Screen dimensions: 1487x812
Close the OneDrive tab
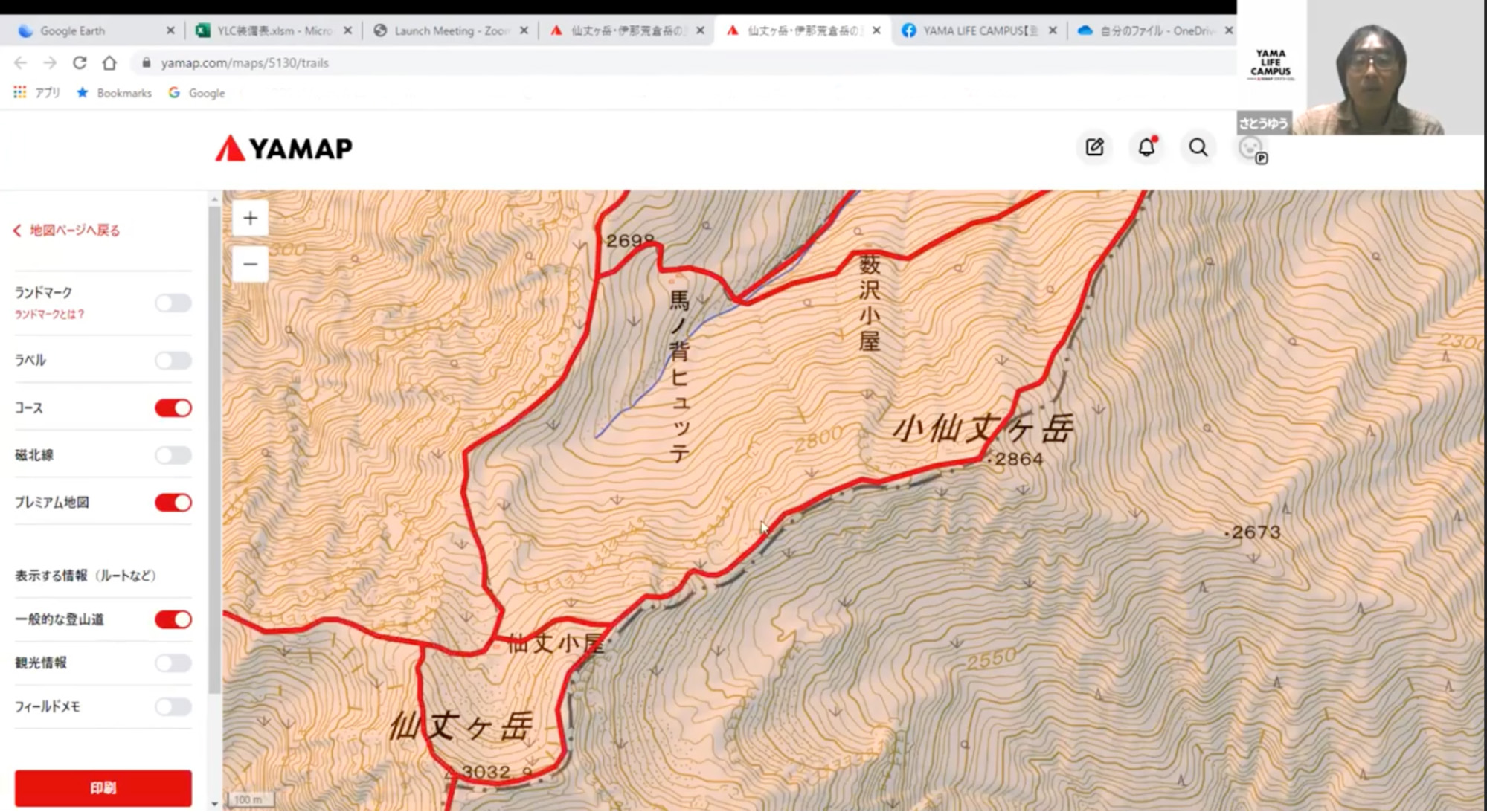point(1229,30)
